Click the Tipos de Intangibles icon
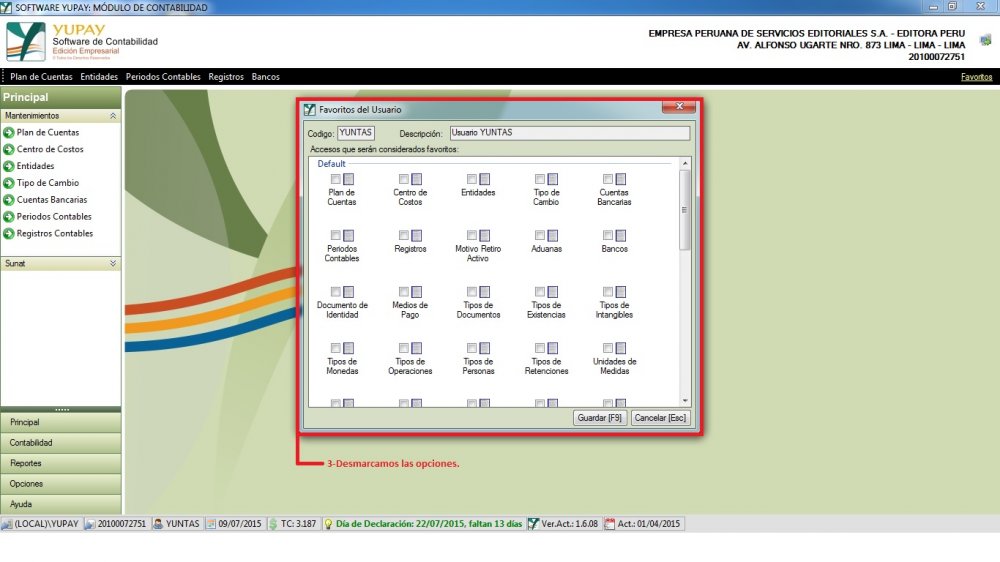This screenshot has width=1000, height=562. coord(621,292)
